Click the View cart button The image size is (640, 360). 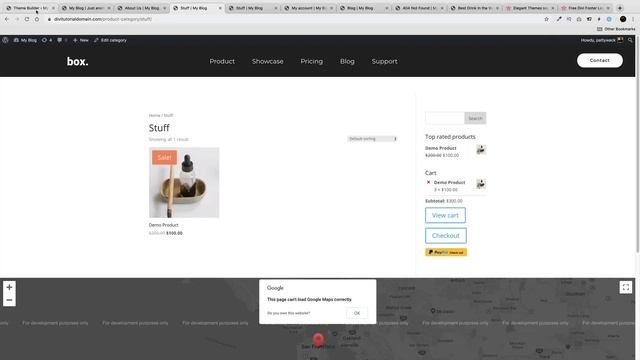click(x=445, y=215)
